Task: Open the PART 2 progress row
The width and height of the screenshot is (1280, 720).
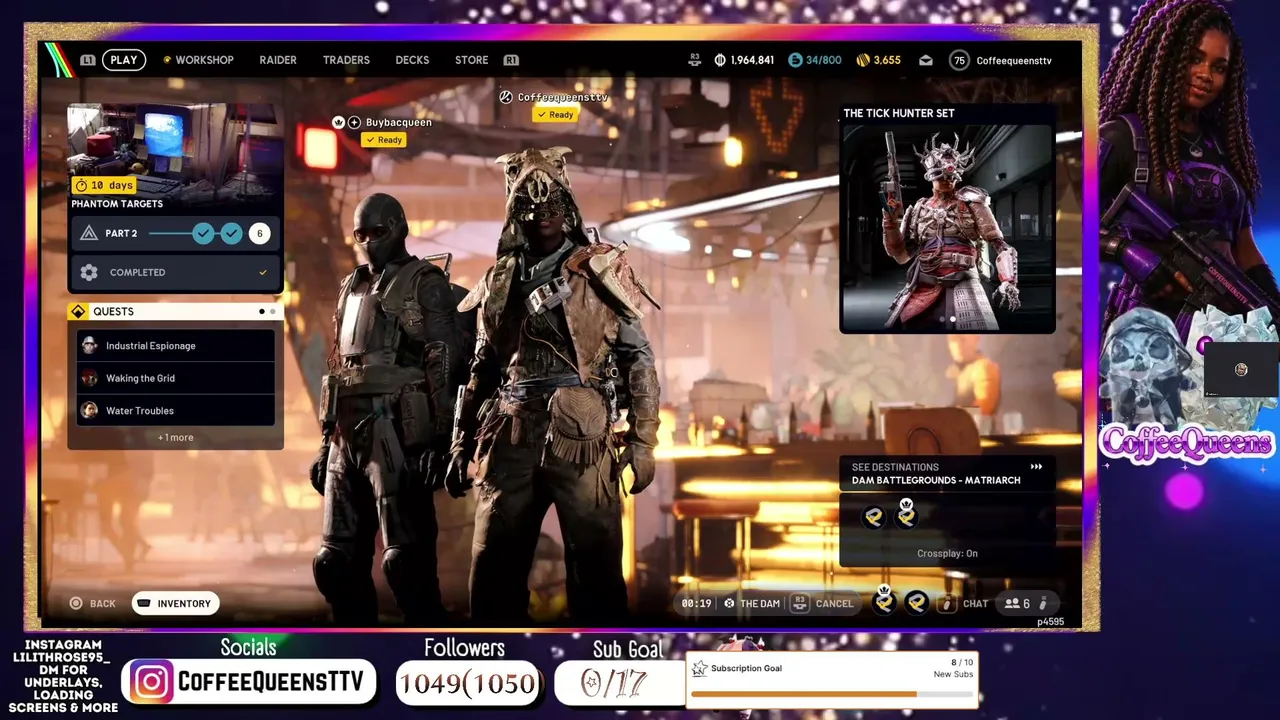Action: click(175, 233)
